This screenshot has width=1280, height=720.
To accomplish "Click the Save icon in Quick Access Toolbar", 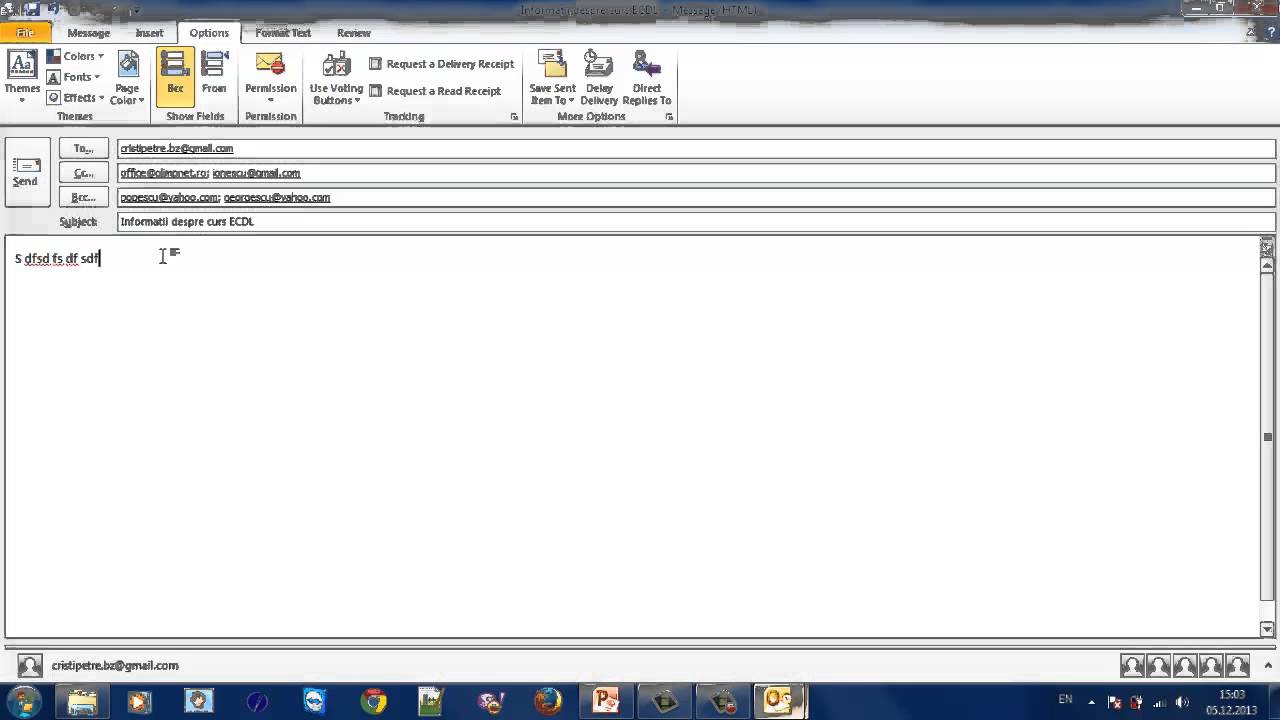I will click(x=32, y=9).
